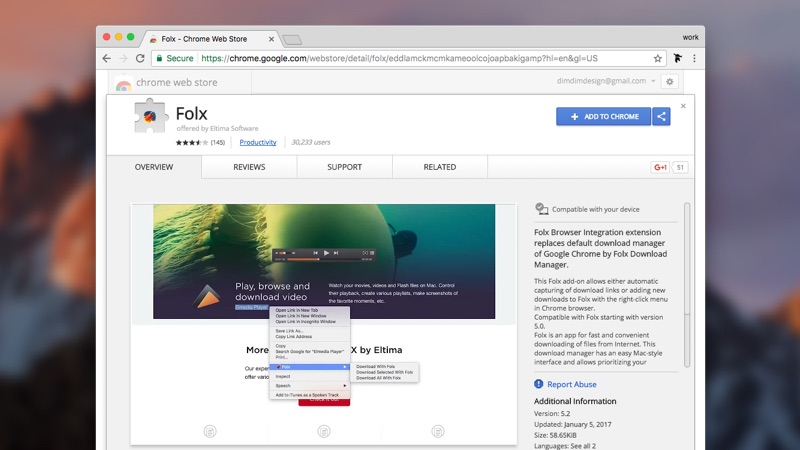The height and width of the screenshot is (450, 800).
Task: Open the Reviews tab
Action: 249,167
